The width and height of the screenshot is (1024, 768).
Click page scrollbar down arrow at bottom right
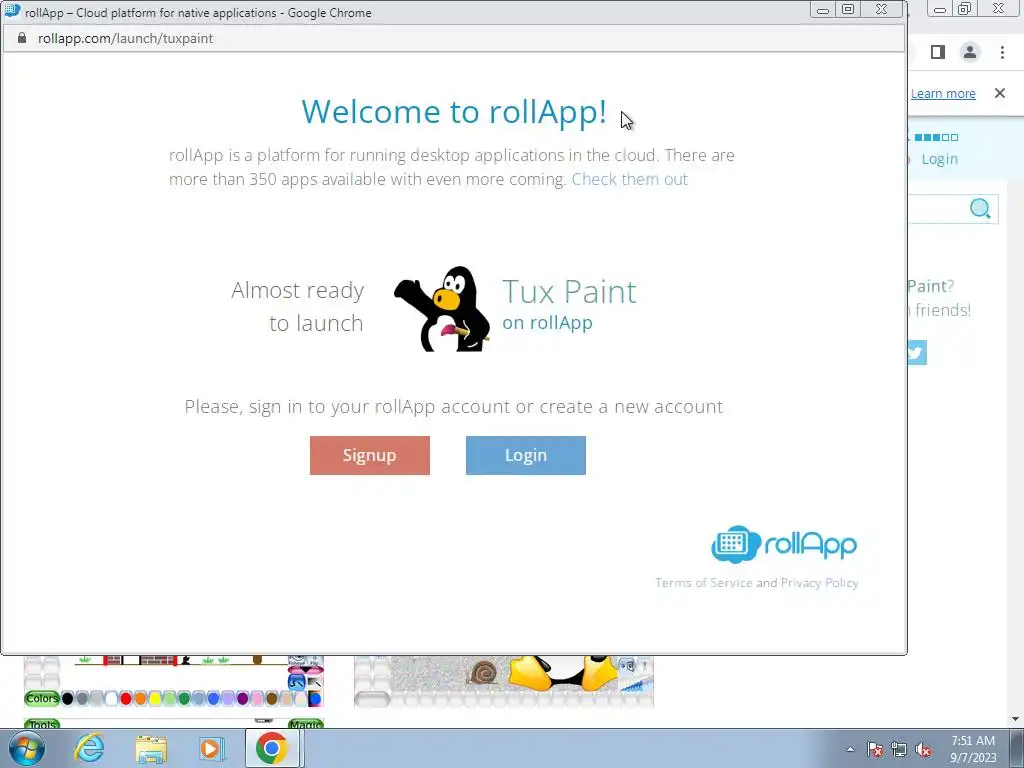[x=1016, y=719]
